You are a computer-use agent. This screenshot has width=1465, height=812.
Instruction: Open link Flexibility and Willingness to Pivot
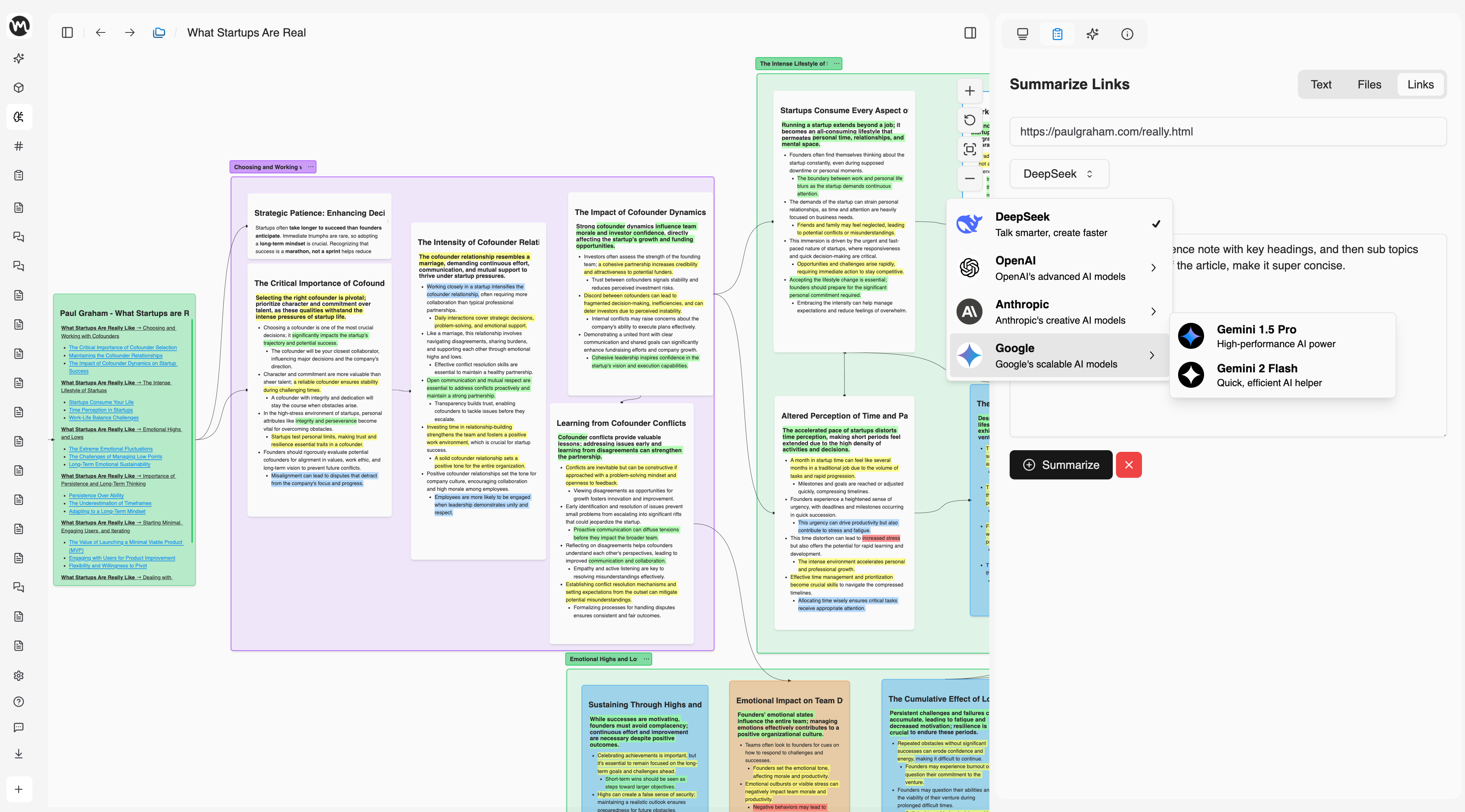point(108,565)
